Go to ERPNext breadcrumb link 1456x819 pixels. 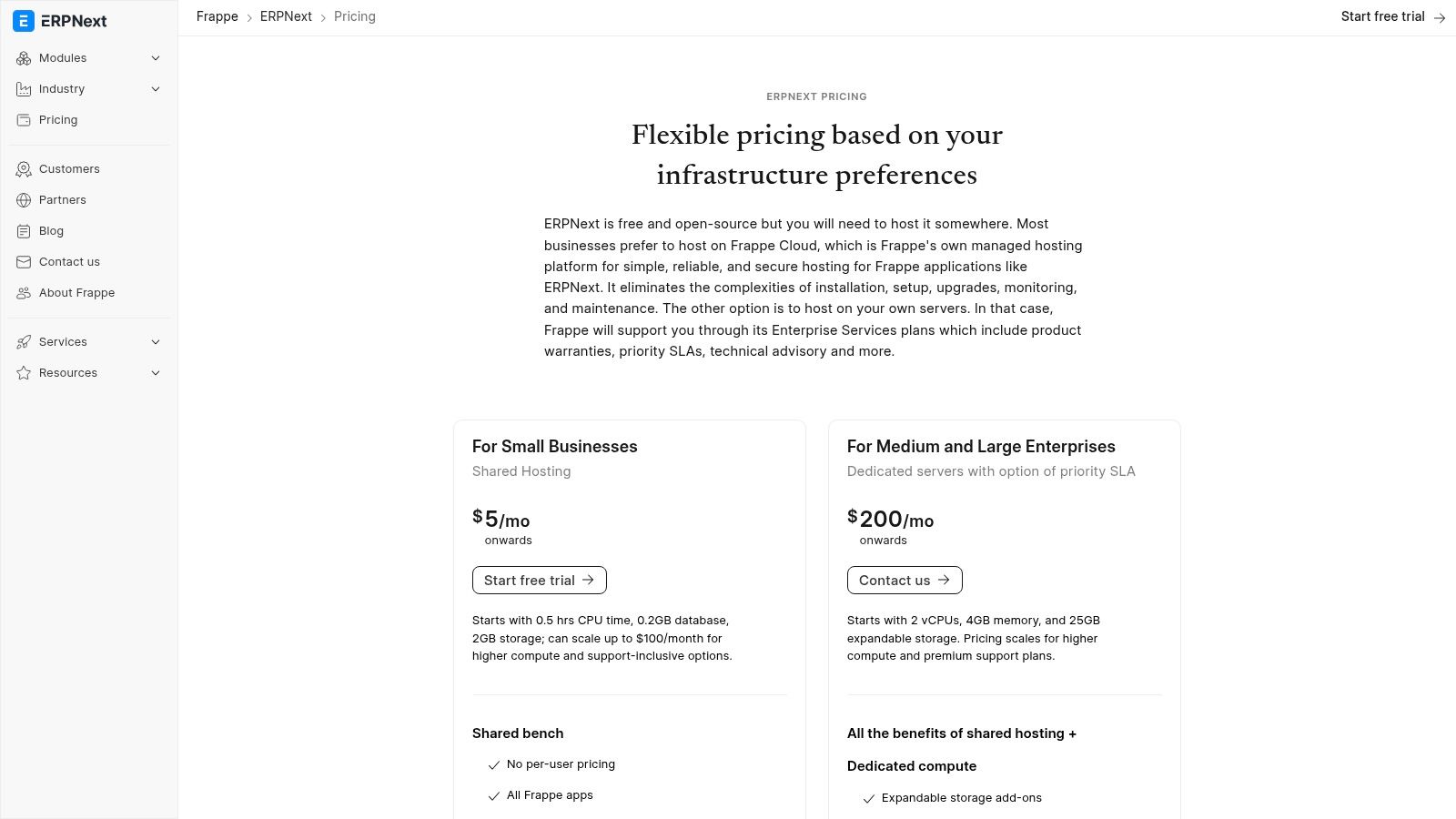tap(286, 16)
